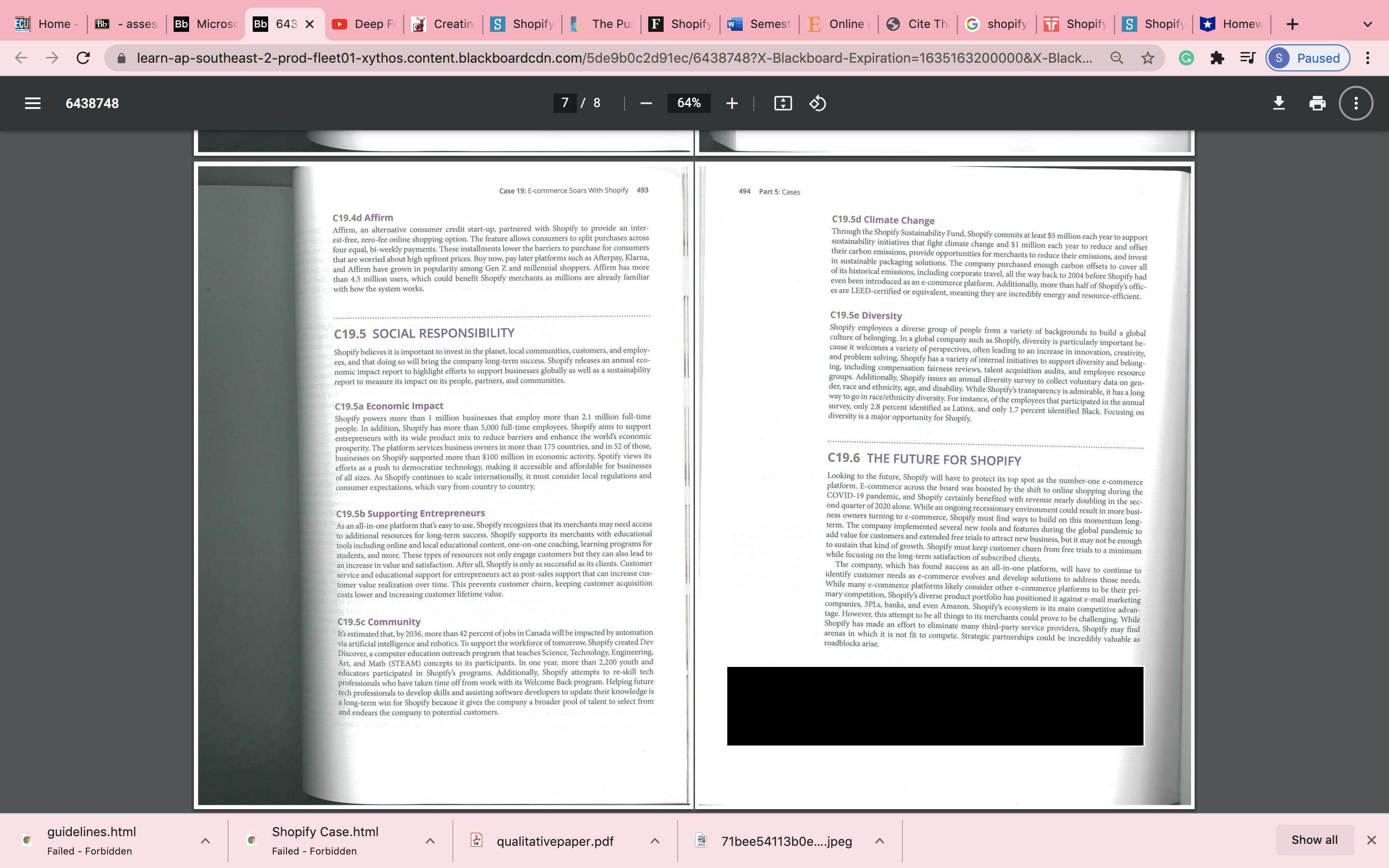Click the URL address bar
The image size is (1389, 868).
coord(614,58)
